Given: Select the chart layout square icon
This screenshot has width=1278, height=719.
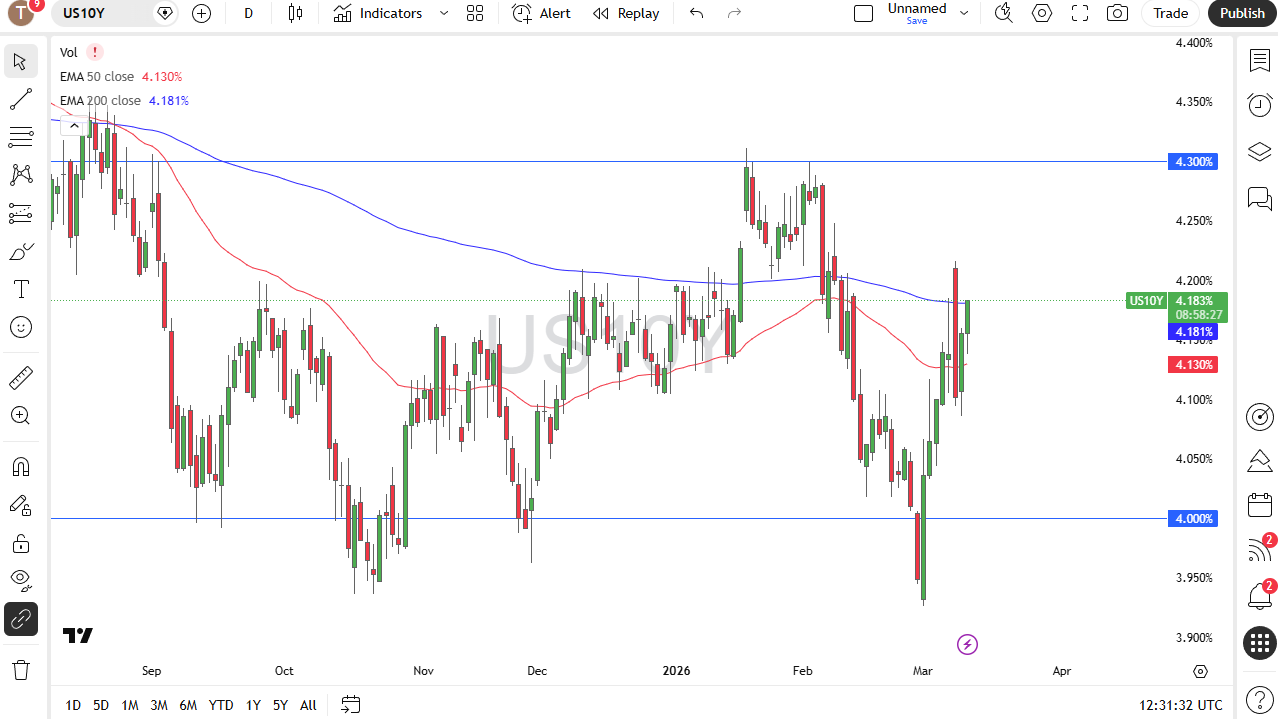Looking at the screenshot, I should (x=863, y=13).
